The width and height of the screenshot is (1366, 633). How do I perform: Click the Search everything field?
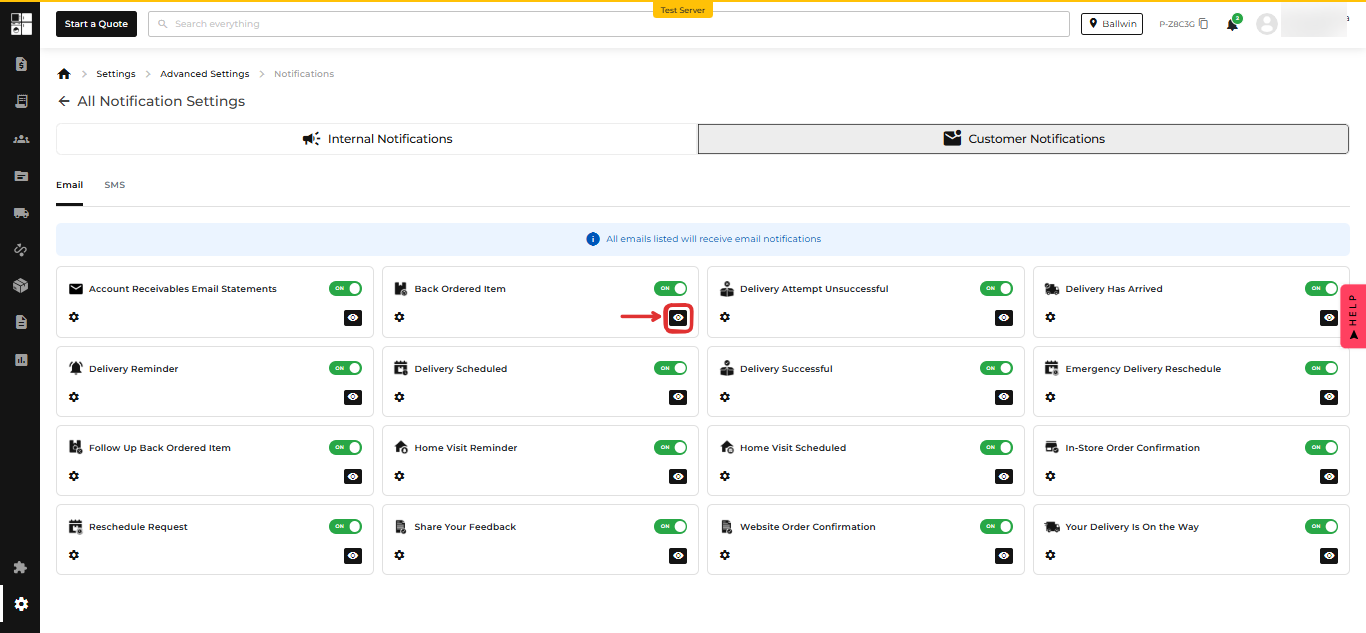(608, 24)
